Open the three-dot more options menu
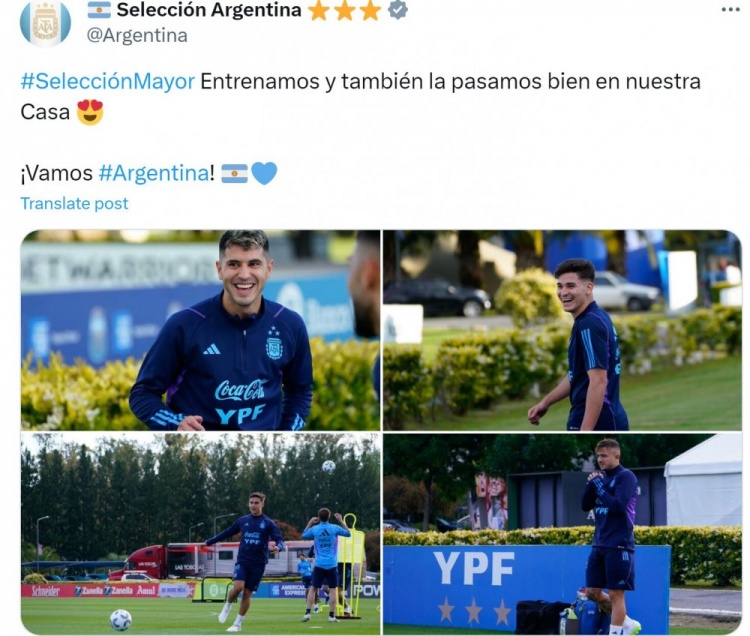 (730, 9)
